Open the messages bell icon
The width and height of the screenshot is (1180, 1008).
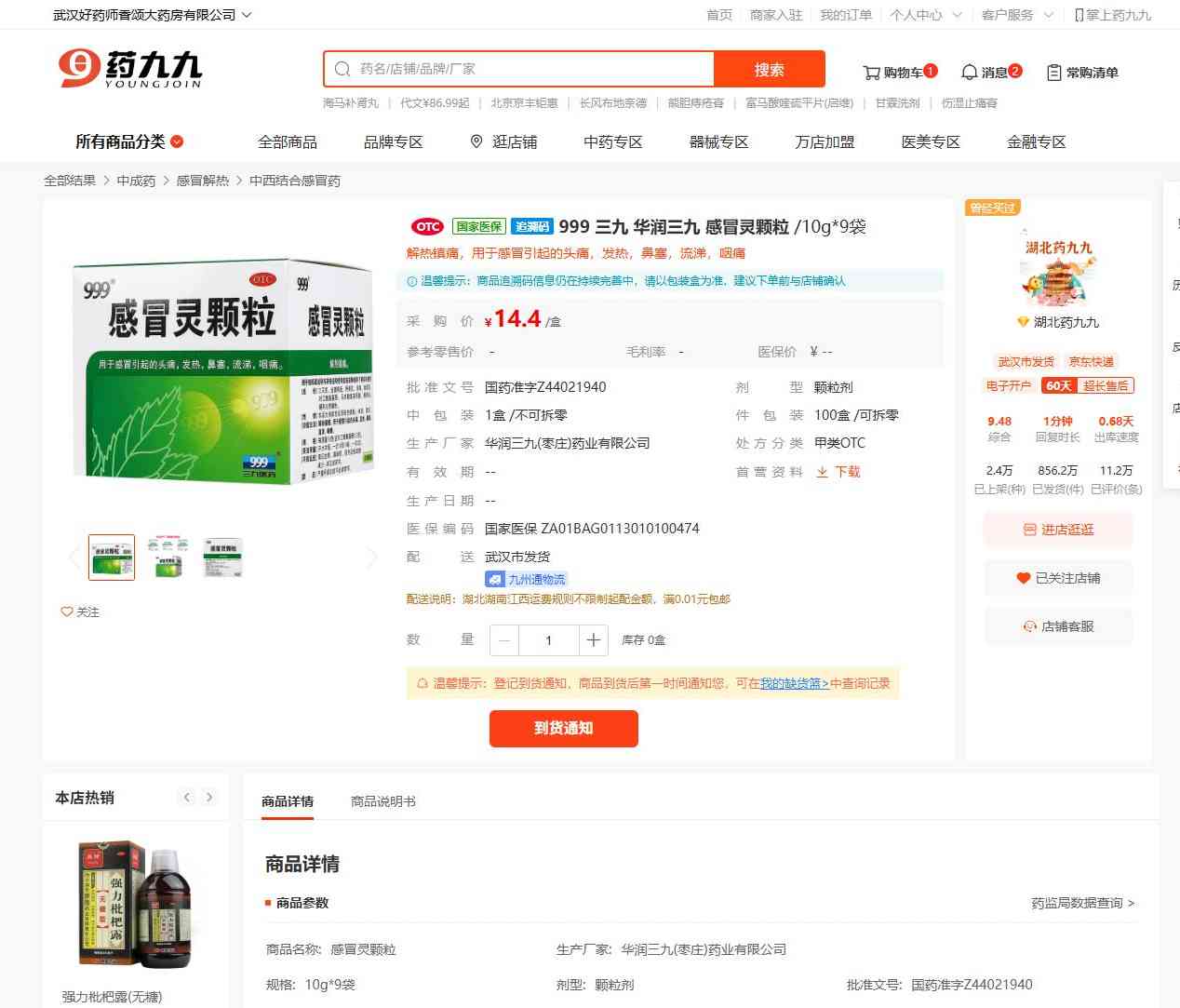point(969,73)
